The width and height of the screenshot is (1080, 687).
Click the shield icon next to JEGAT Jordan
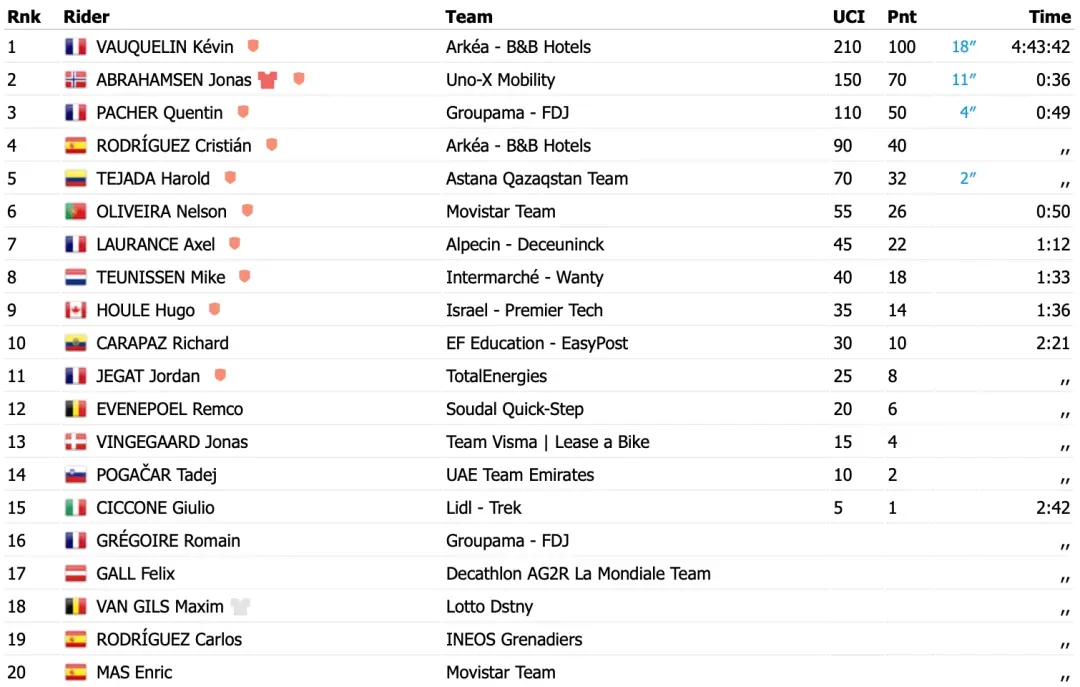click(x=220, y=376)
